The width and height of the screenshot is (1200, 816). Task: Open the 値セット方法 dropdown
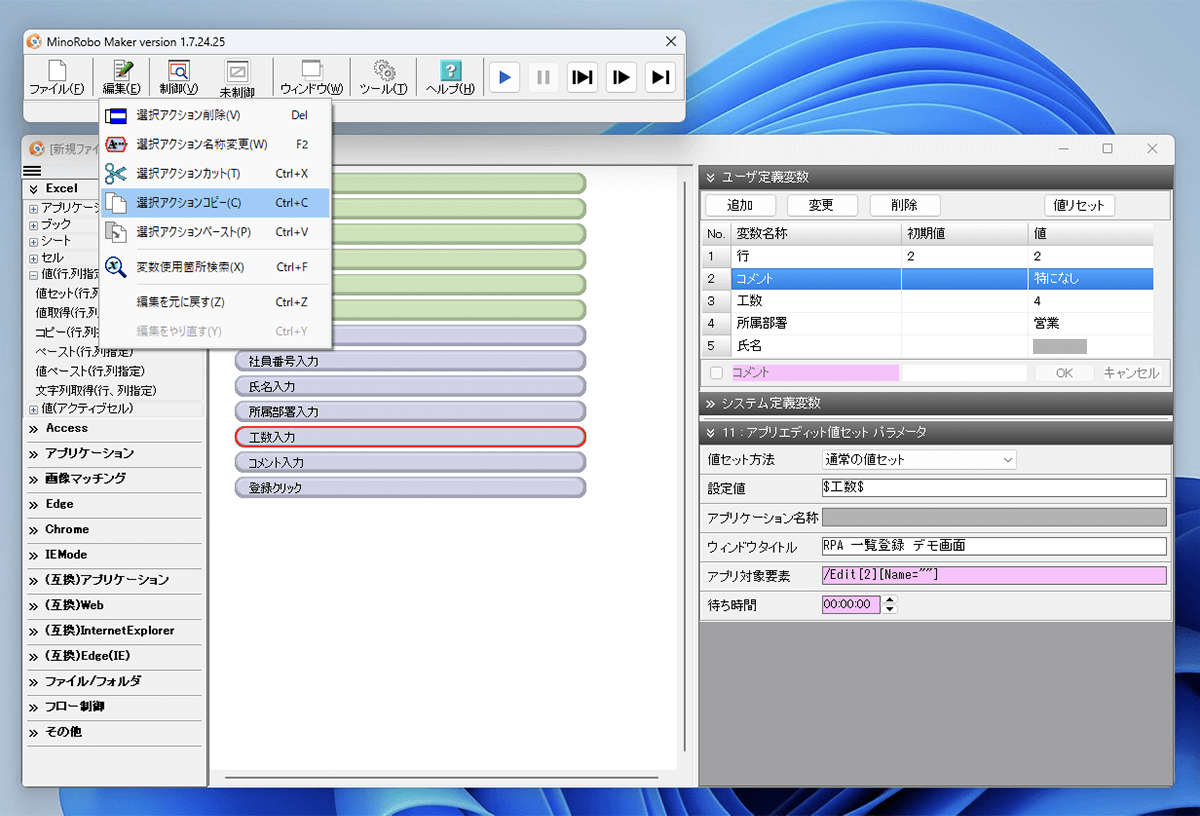point(919,460)
